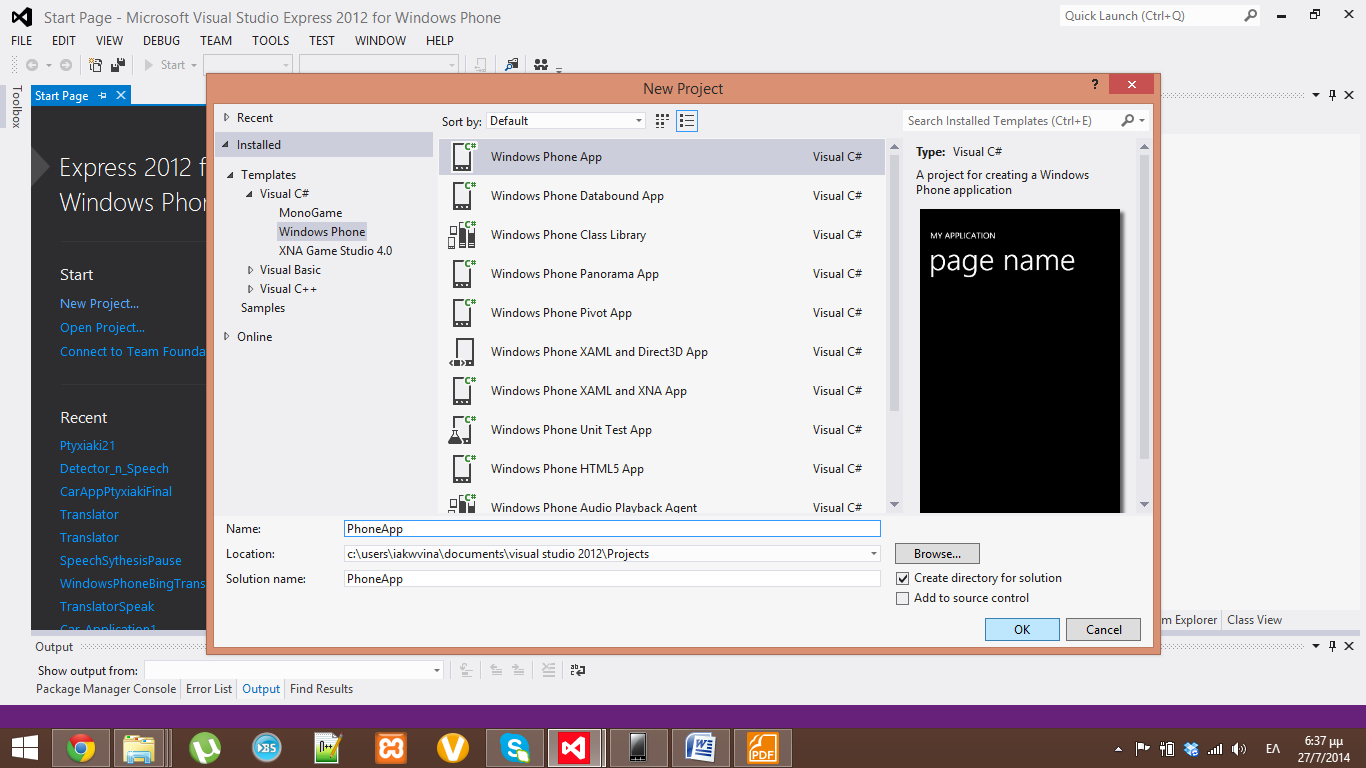Select Windows Phone HTML5 App icon
The image size is (1366, 768).
[463, 469]
